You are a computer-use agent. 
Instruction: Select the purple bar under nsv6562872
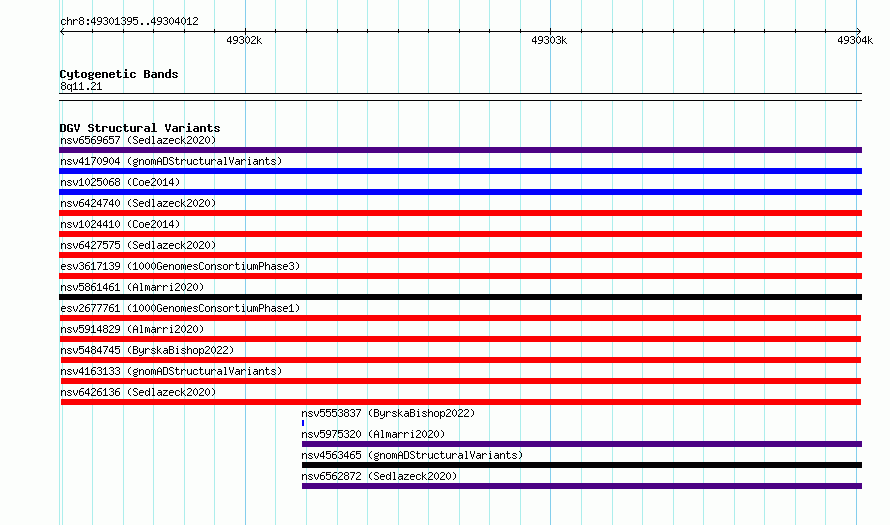(582, 486)
